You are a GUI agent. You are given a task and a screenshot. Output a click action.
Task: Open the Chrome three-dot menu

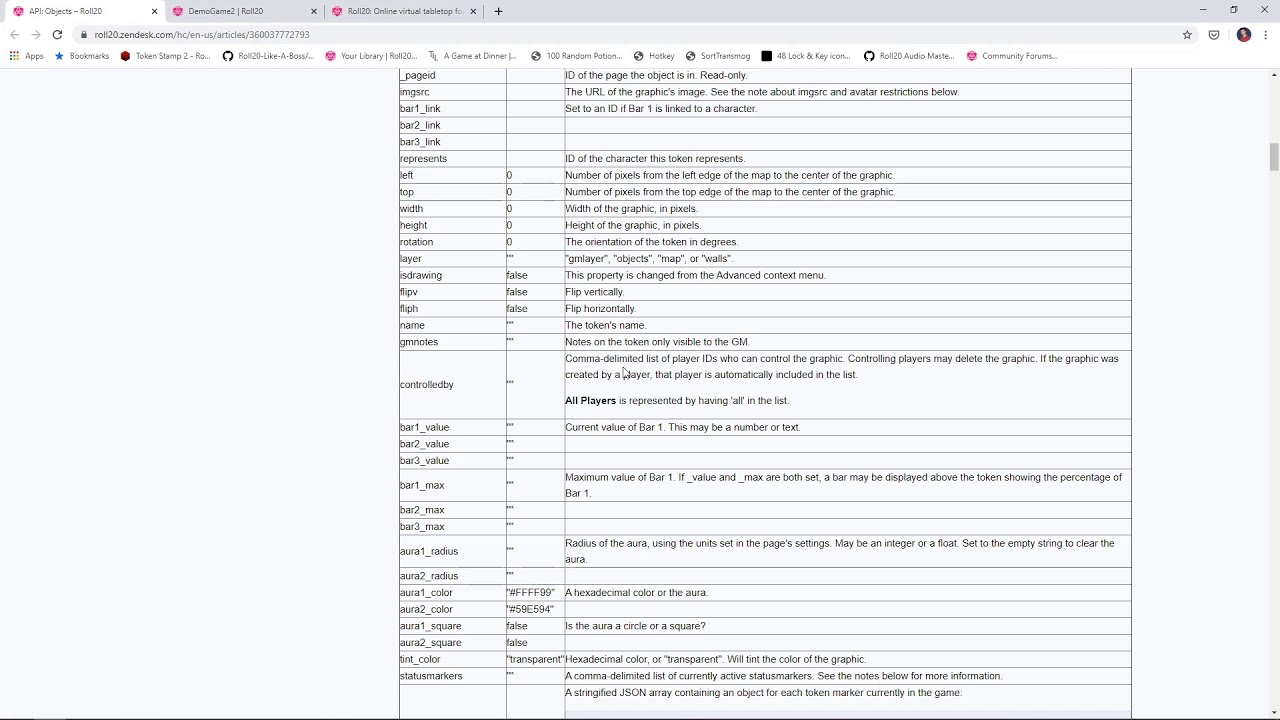point(1266,34)
